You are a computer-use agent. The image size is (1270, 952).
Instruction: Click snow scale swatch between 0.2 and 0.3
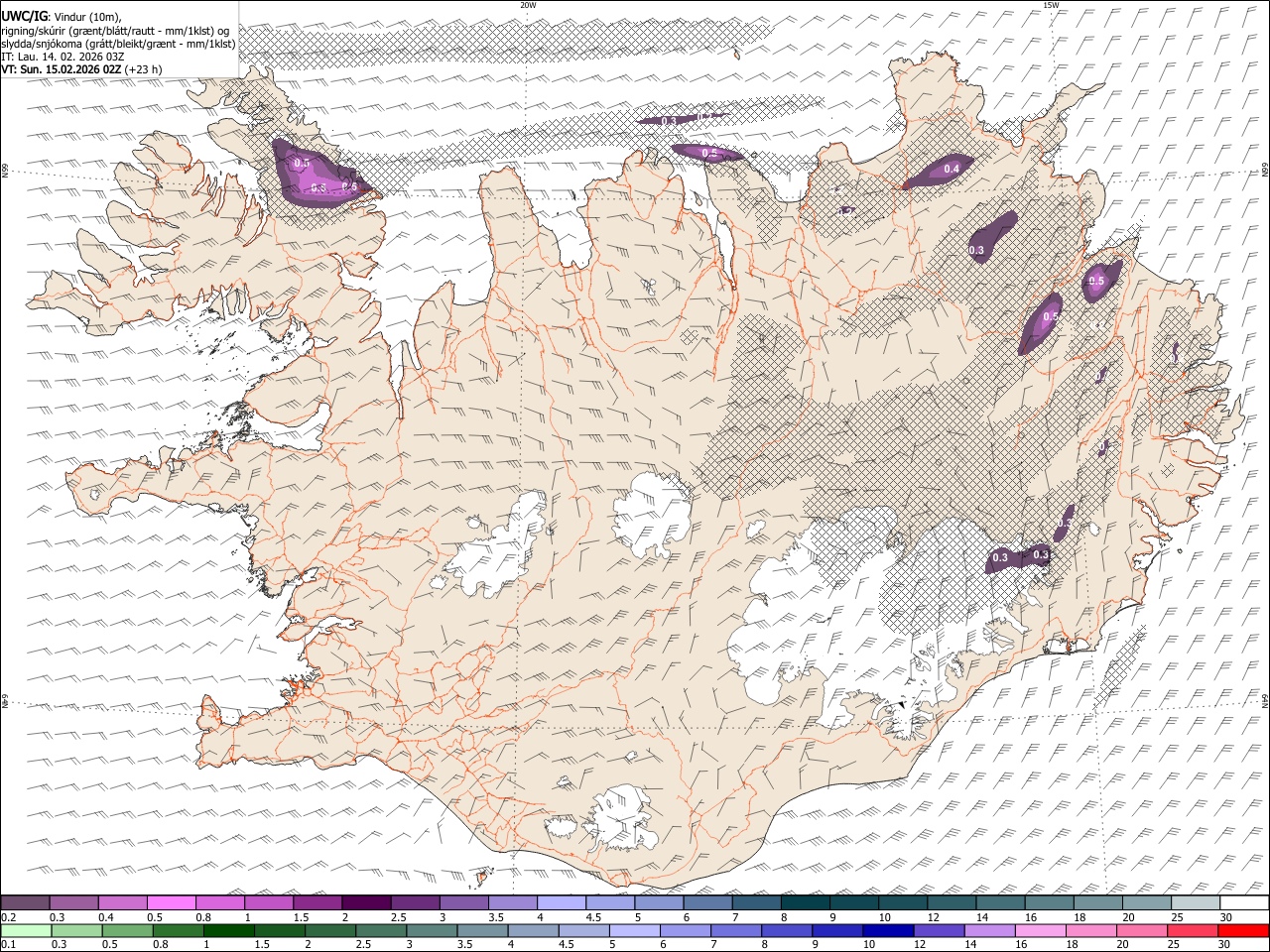pyautogui.click(x=26, y=903)
